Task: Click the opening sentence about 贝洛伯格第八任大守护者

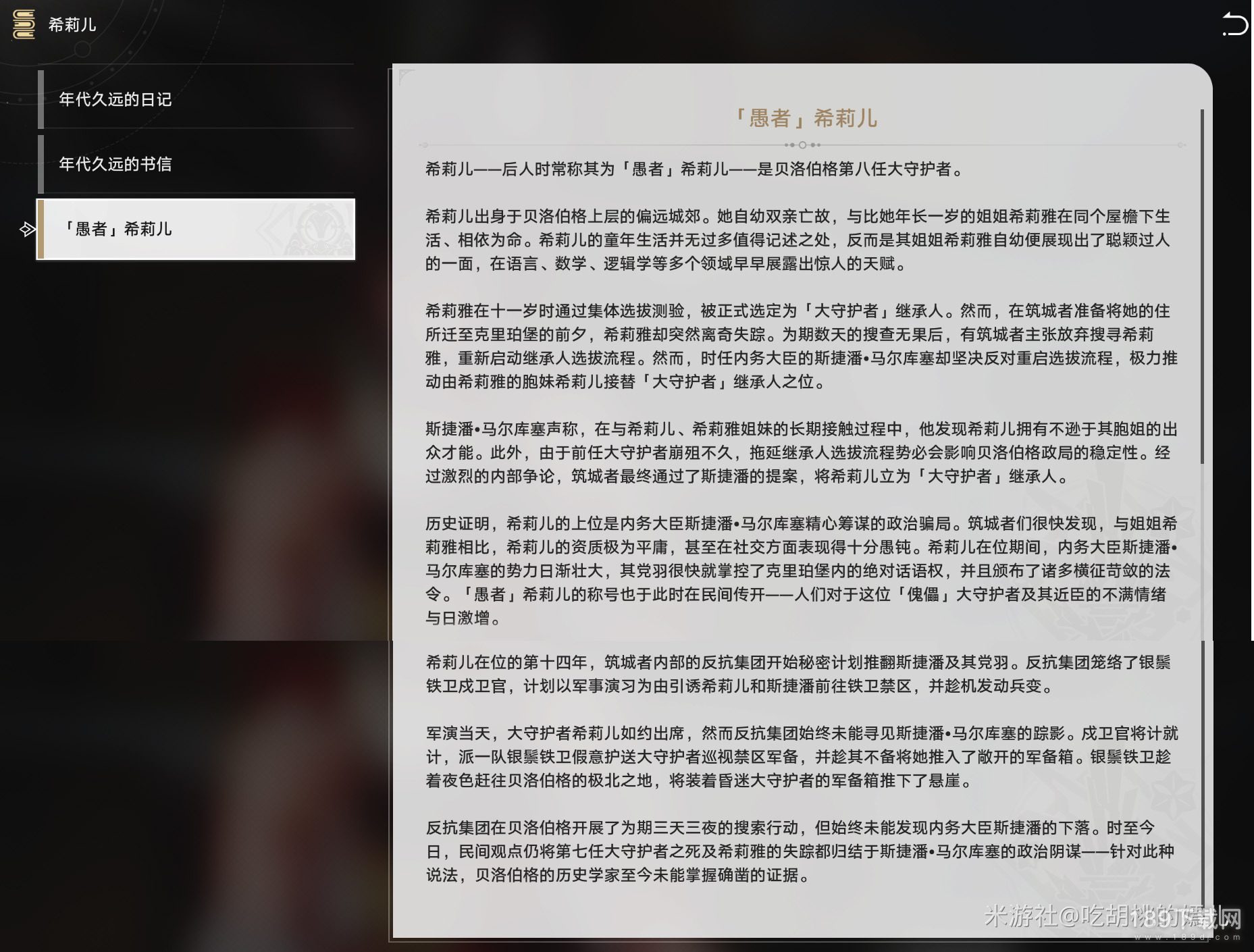Action: pyautogui.click(x=694, y=169)
